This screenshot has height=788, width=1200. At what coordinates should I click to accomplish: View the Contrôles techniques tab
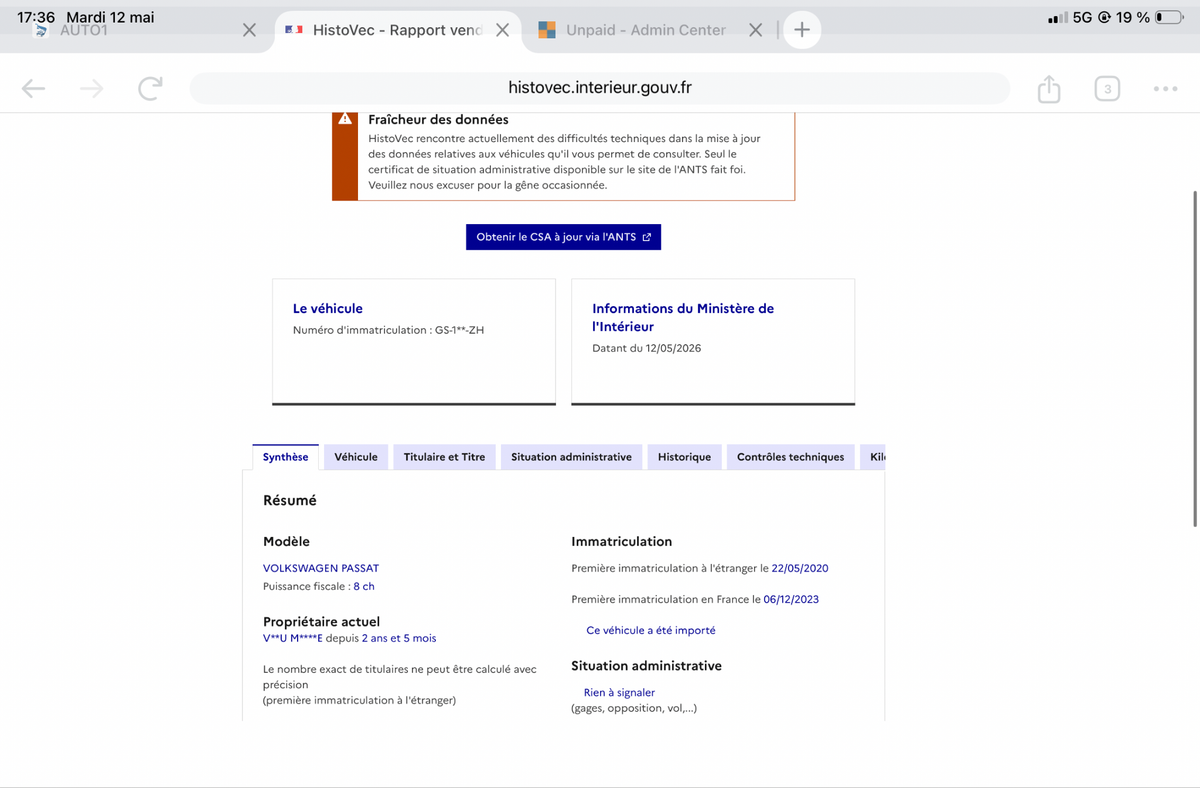790,457
